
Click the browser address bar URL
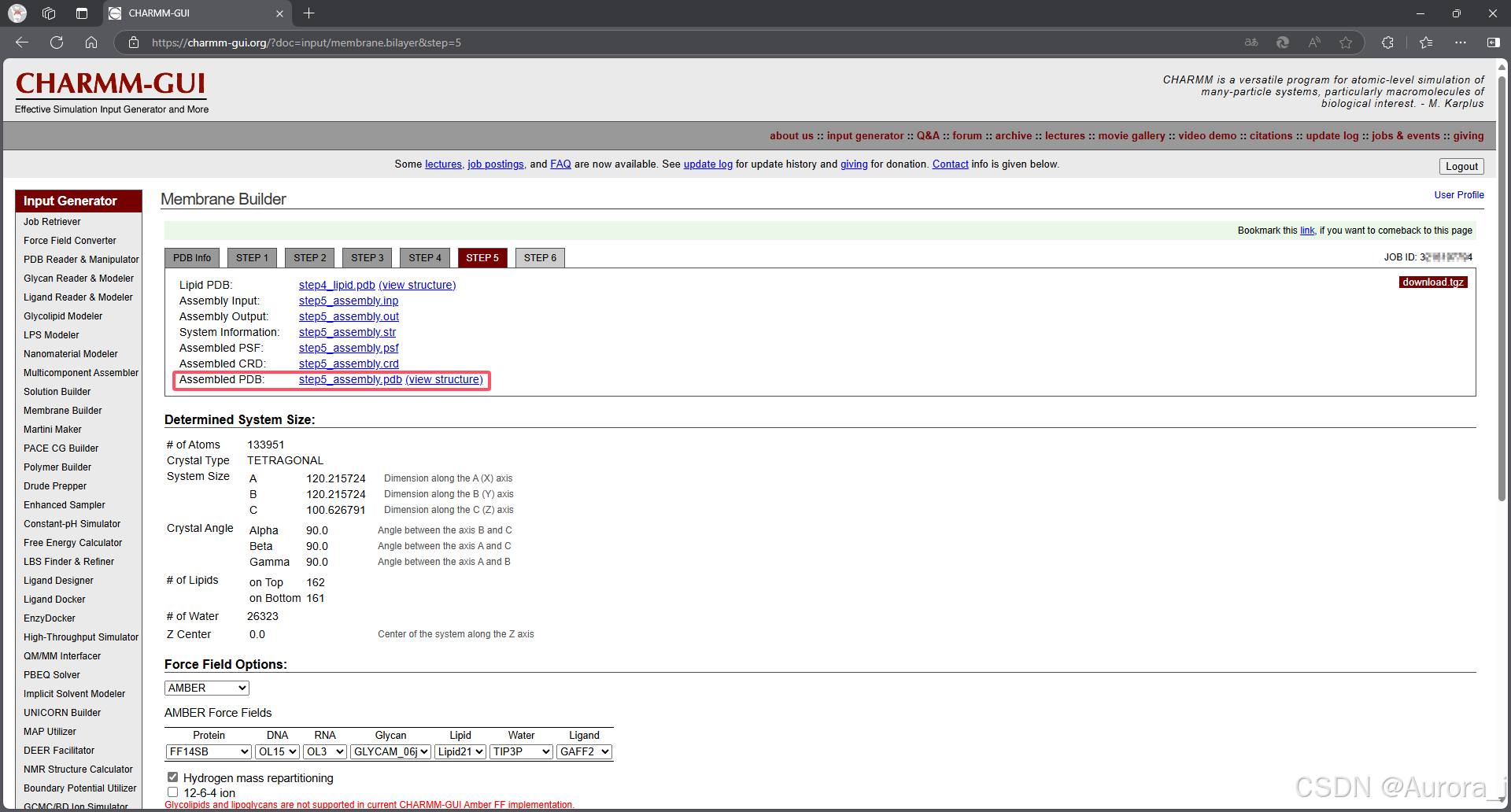(x=307, y=42)
